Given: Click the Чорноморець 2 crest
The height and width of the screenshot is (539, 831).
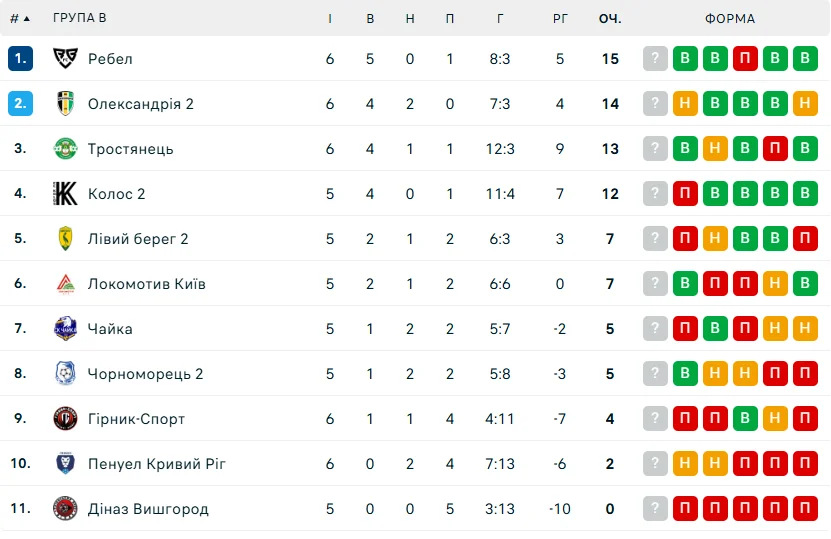Looking at the screenshot, I should (x=65, y=373).
